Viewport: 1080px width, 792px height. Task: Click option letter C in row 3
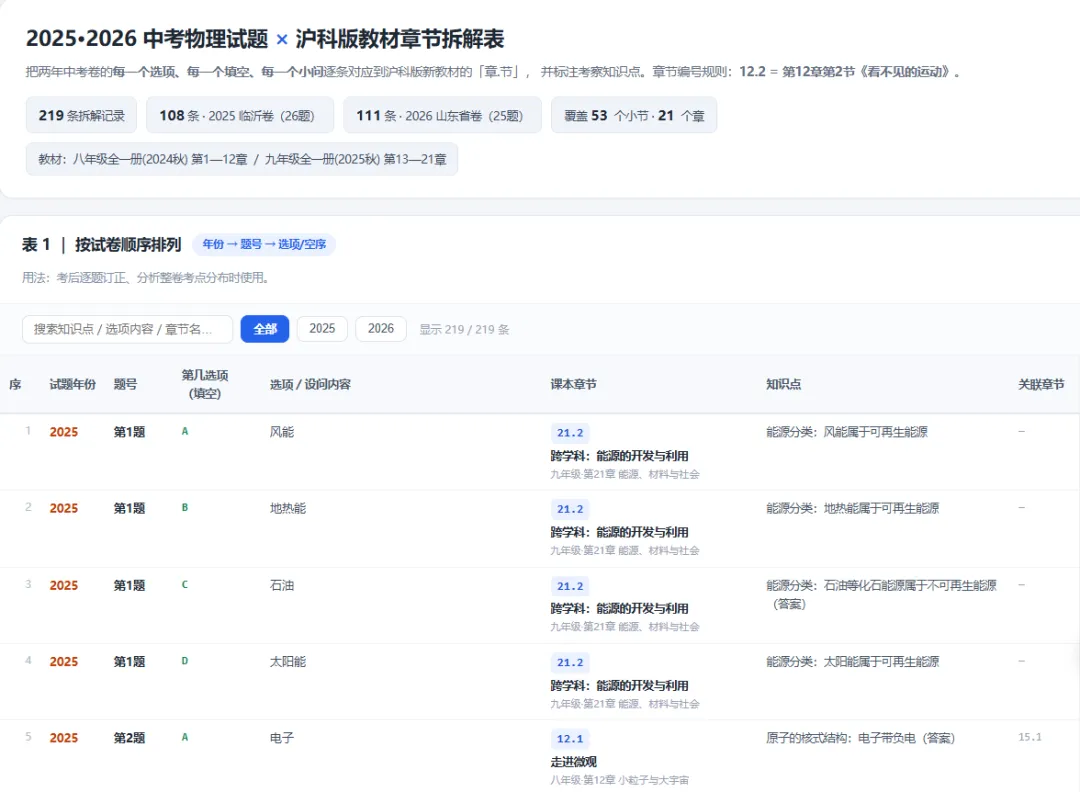(x=185, y=585)
